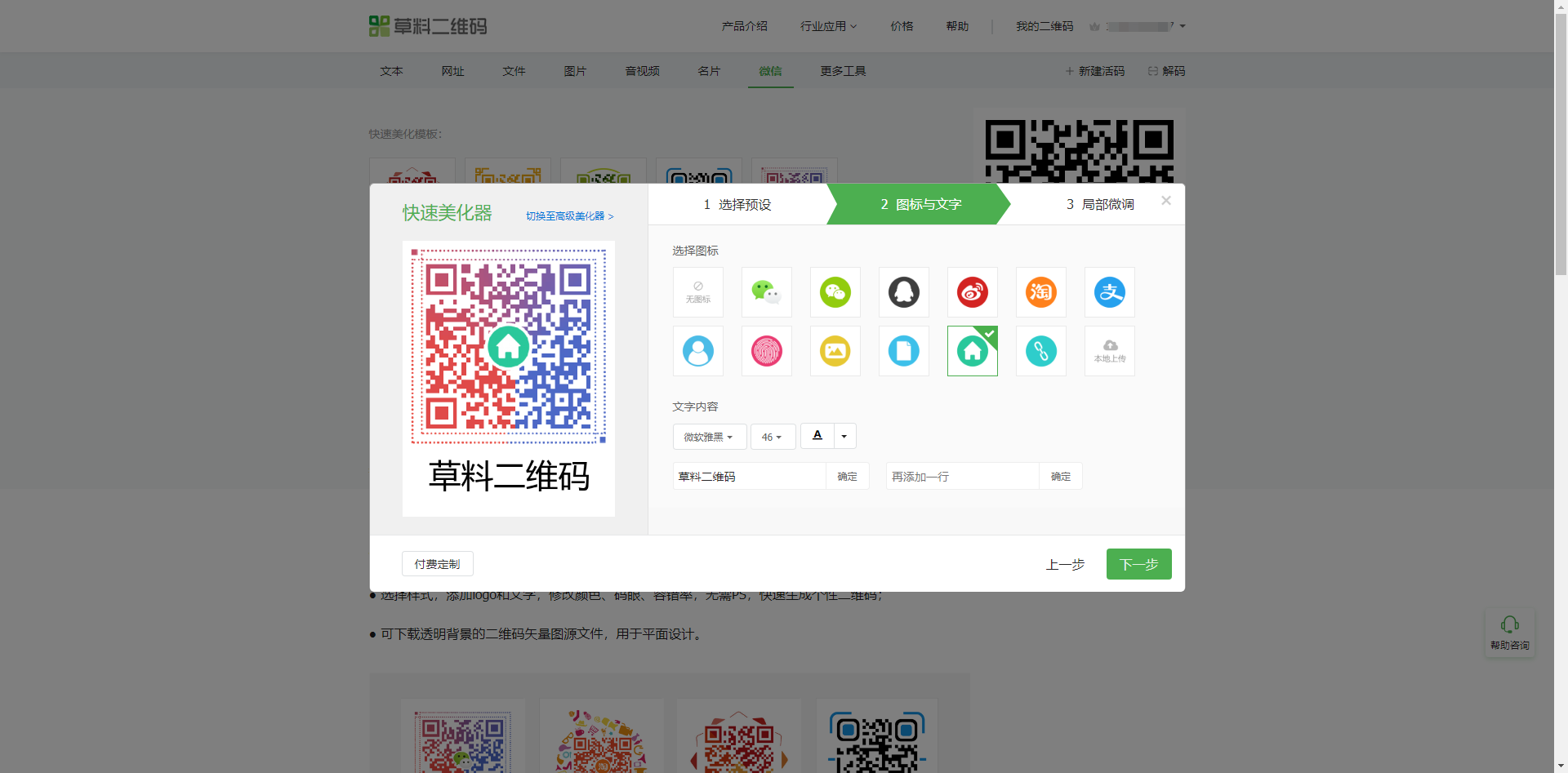Screen dimensions: 1568x773
Task: Open the account name dropdown arrow
Action: 1183,26
